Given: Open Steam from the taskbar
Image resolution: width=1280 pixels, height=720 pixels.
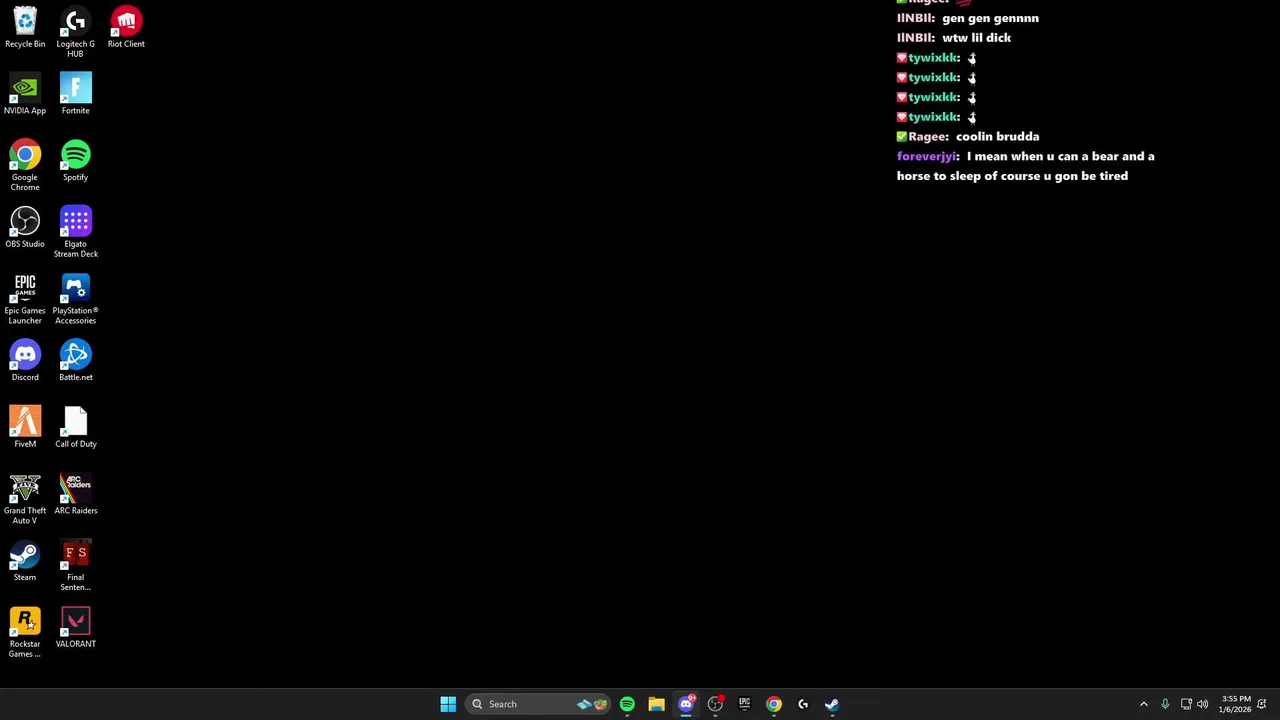Looking at the screenshot, I should 832,704.
